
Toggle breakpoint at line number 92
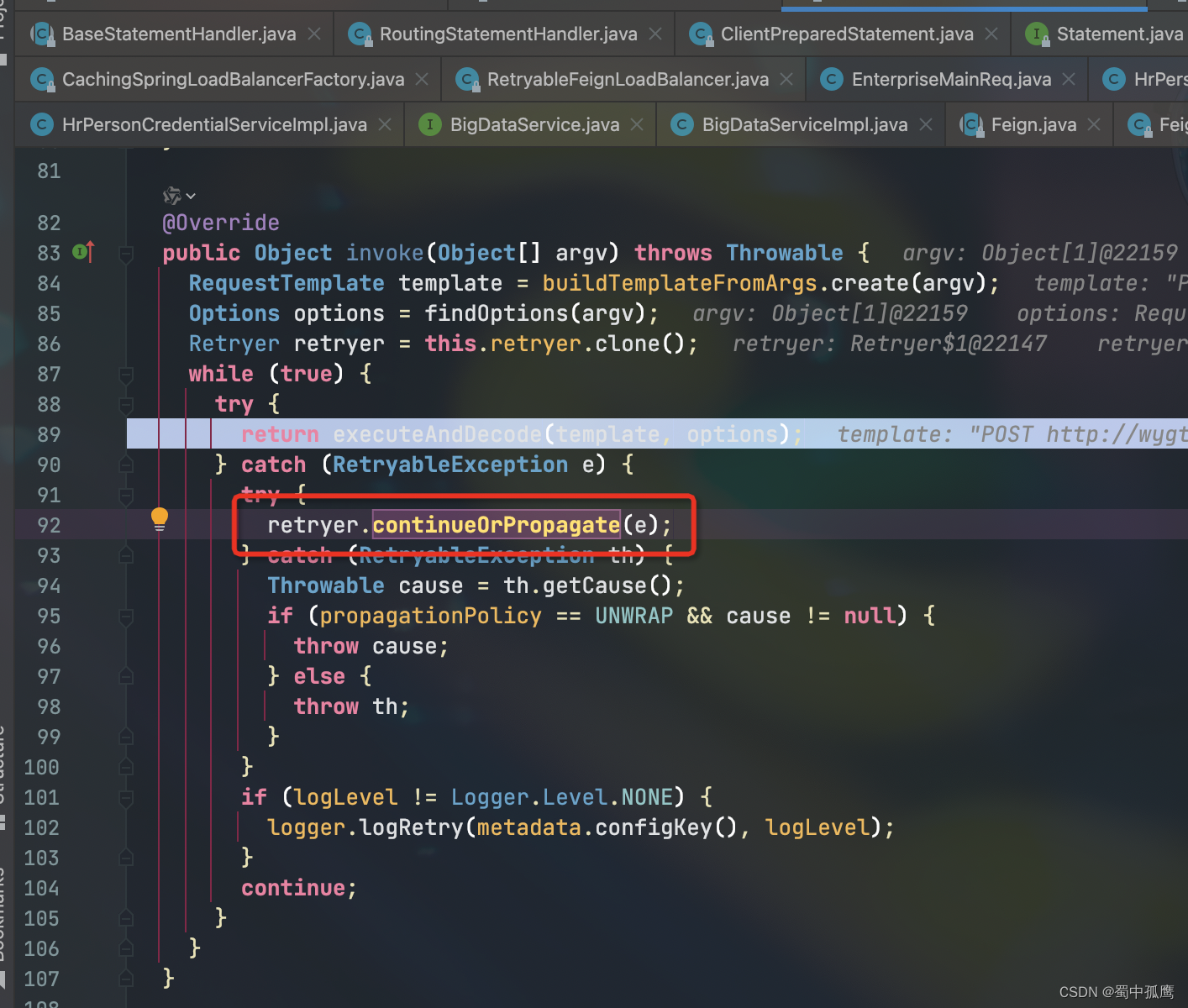pos(49,525)
